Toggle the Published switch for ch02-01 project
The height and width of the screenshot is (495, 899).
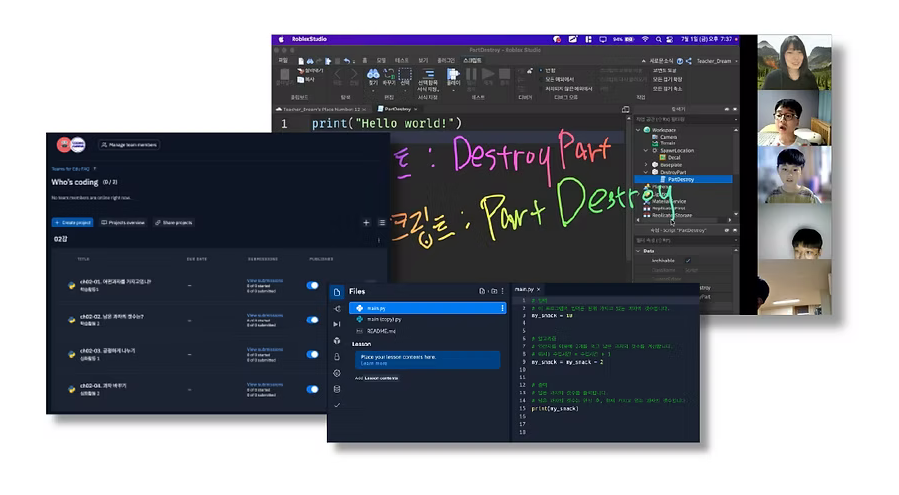(x=312, y=285)
